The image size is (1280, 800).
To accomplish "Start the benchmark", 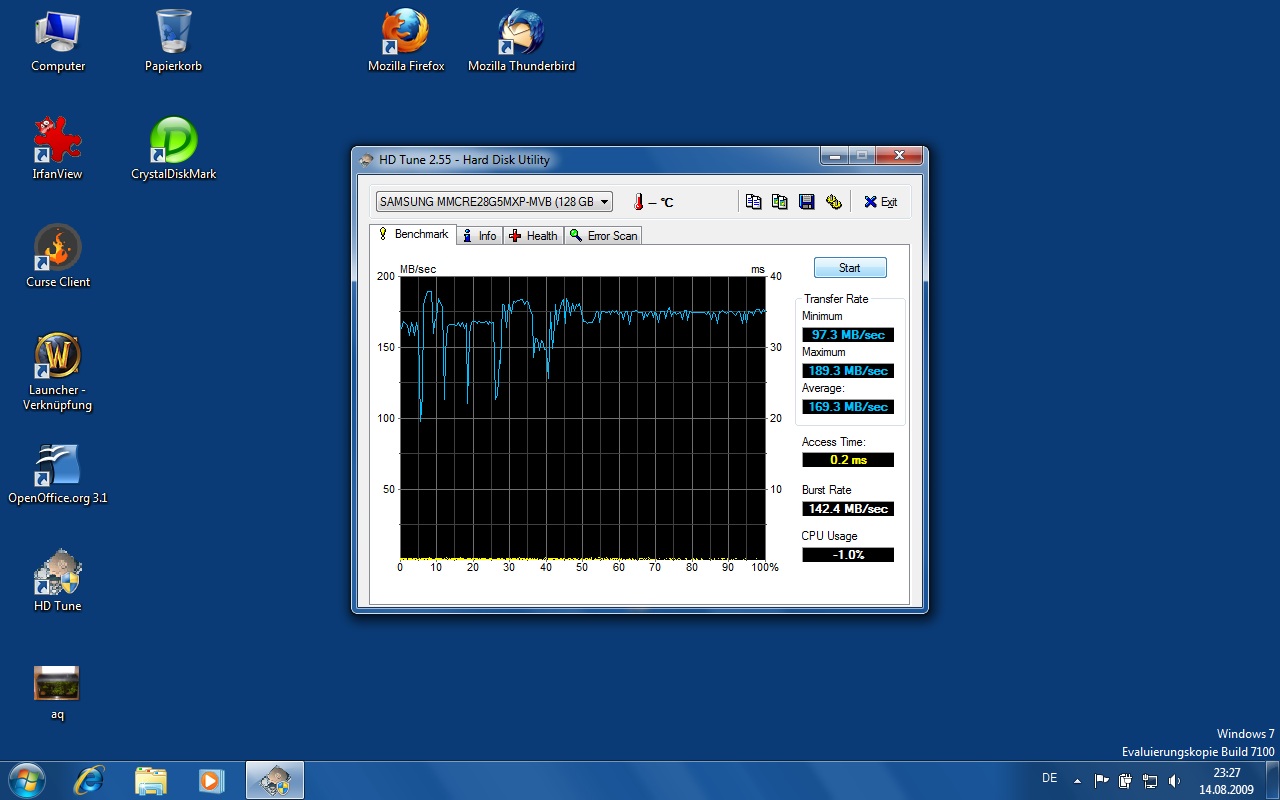I will (x=850, y=268).
